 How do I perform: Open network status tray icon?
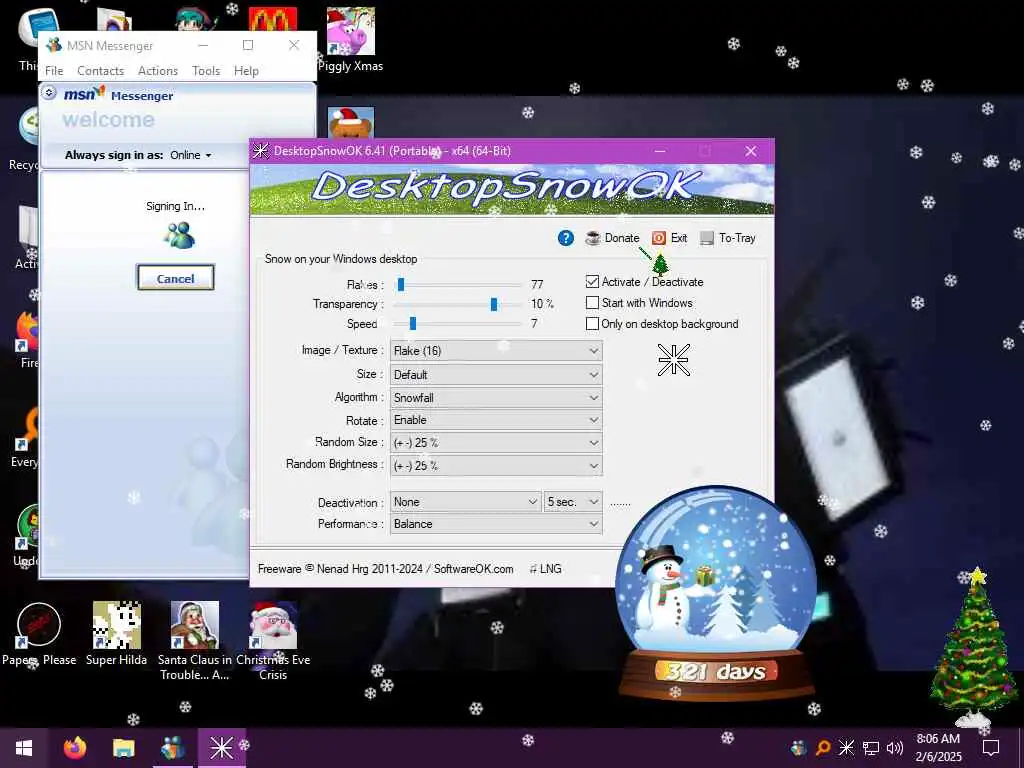click(871, 748)
